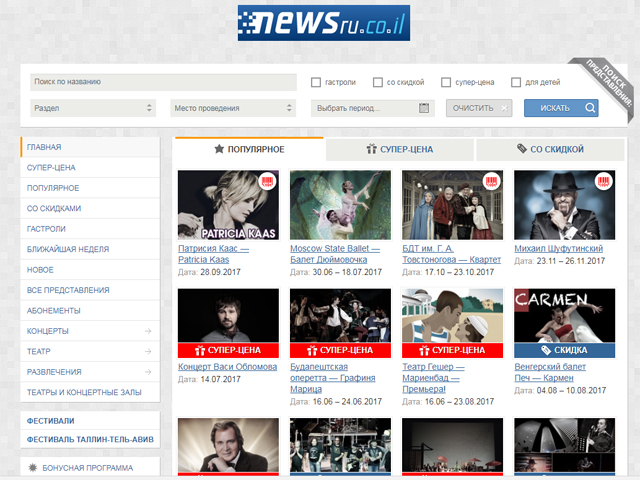Click Супер-цена banner under Графиня Марица photo

click(x=340, y=350)
